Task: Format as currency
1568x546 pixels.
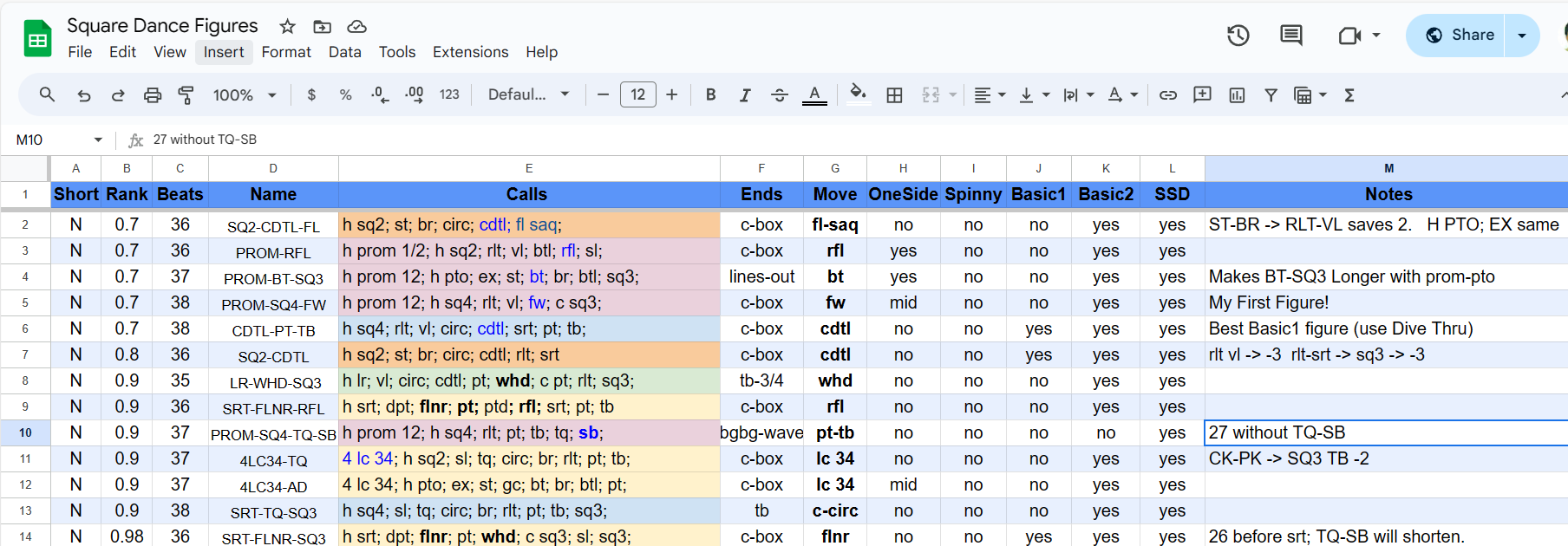Action: 311,95
